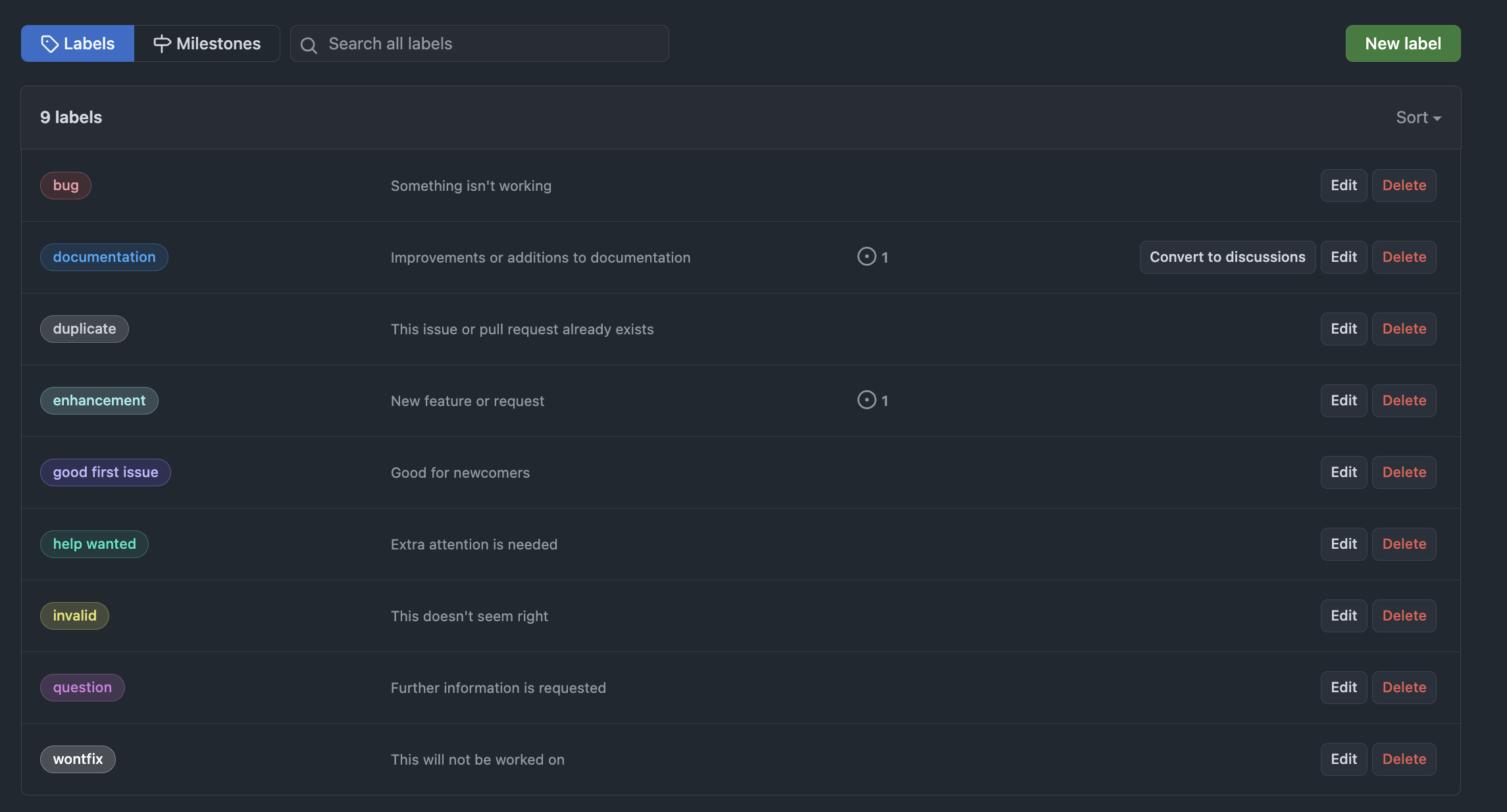Open the blue documentation label pill
1507x812 pixels.
[x=104, y=257]
